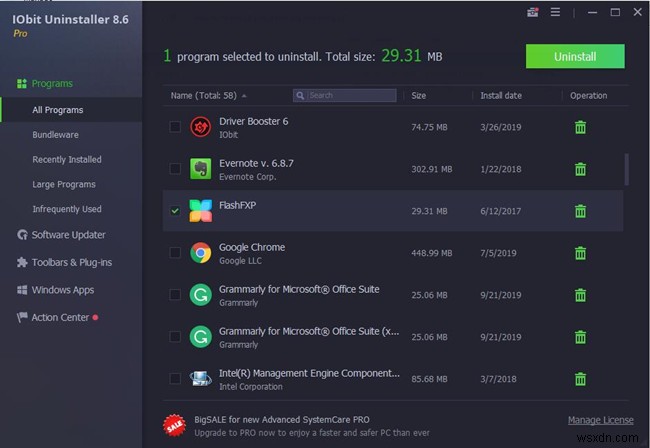The height and width of the screenshot is (448, 650).
Task: Click trash icon for first Grammarly row
Action: 580,295
